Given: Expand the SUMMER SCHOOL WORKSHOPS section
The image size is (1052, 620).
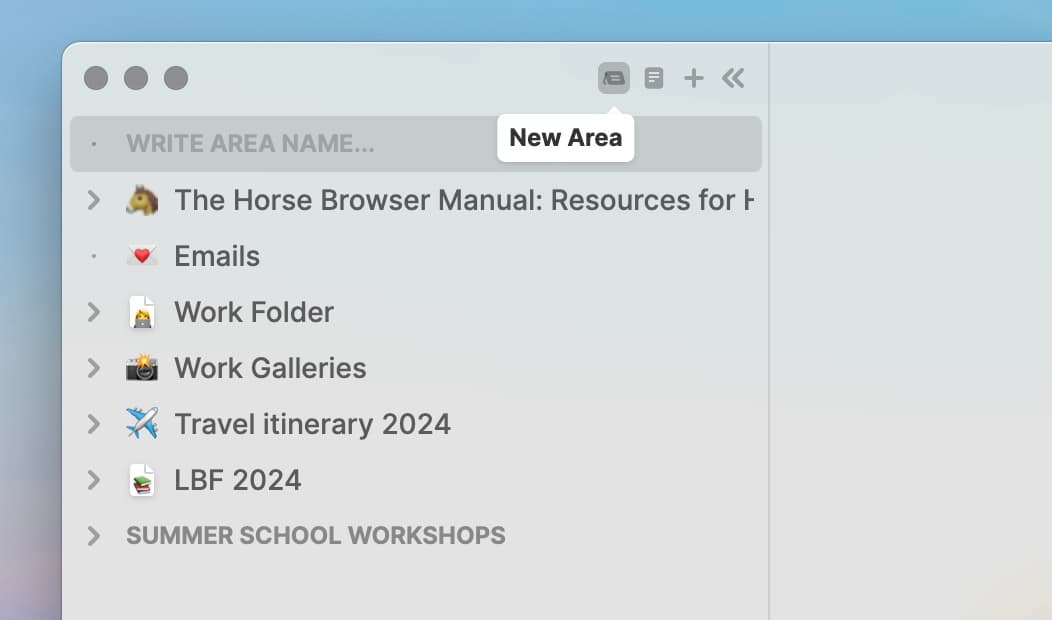Looking at the screenshot, I should pos(93,536).
